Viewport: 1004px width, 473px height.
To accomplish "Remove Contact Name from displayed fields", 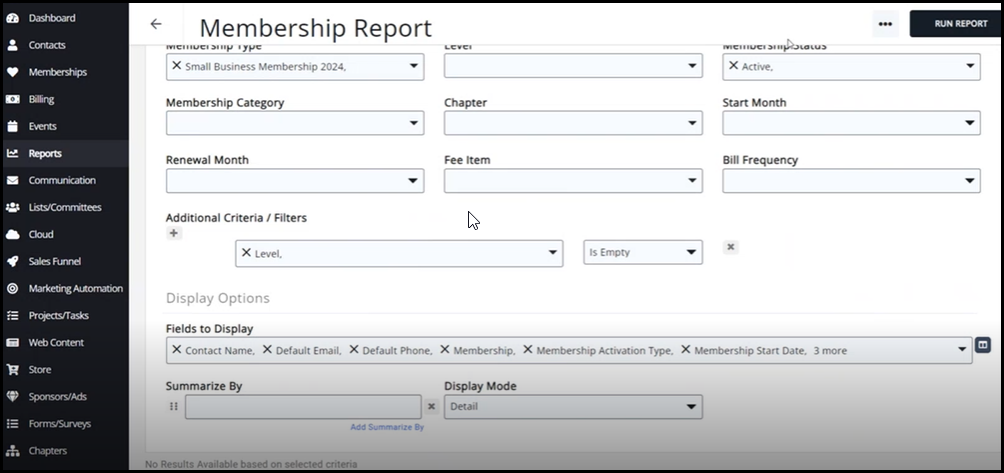I will (177, 350).
